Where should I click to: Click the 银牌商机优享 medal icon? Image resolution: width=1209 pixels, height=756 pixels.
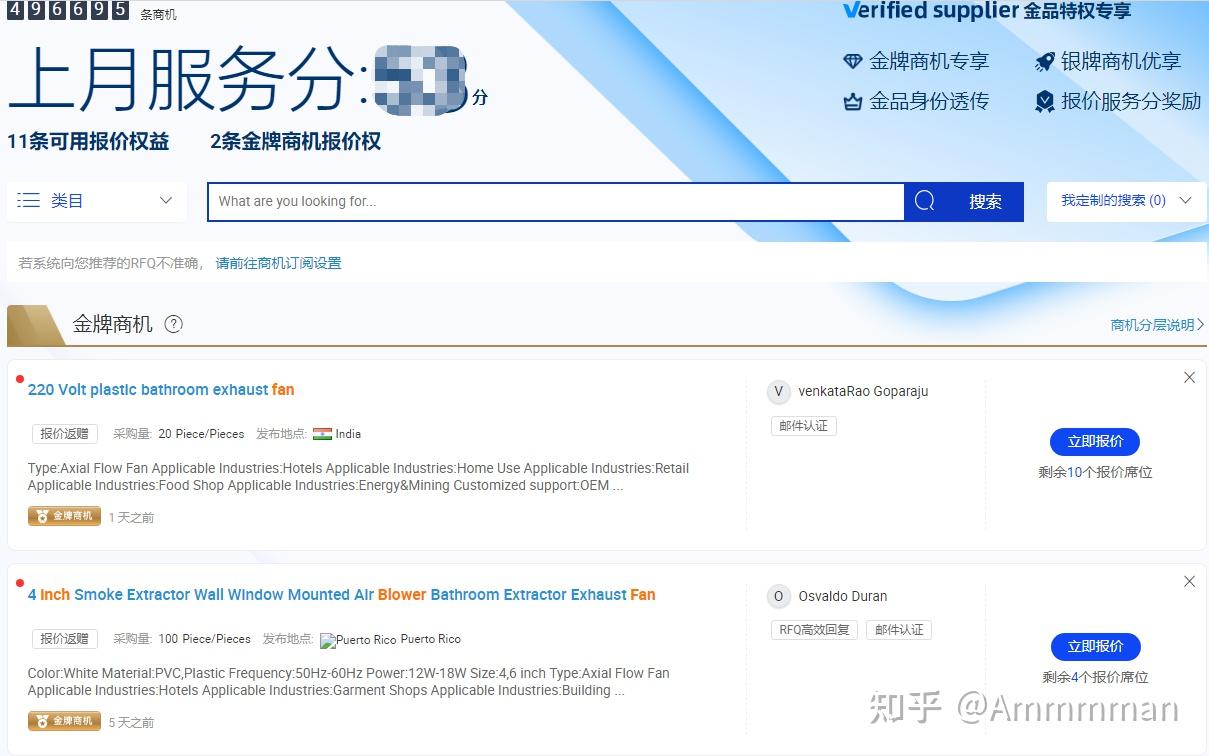tap(1043, 61)
